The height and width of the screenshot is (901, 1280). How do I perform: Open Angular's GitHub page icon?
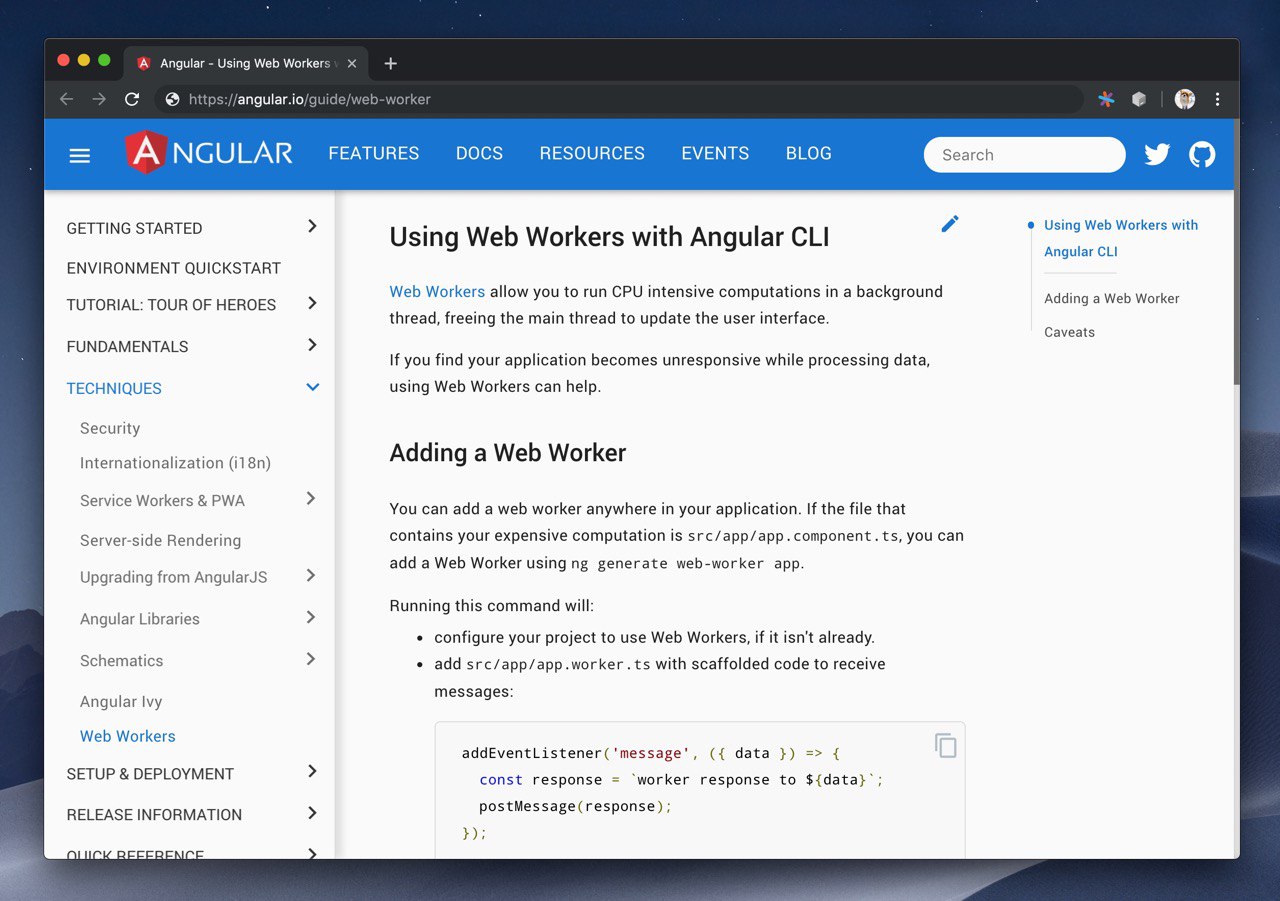(1202, 154)
